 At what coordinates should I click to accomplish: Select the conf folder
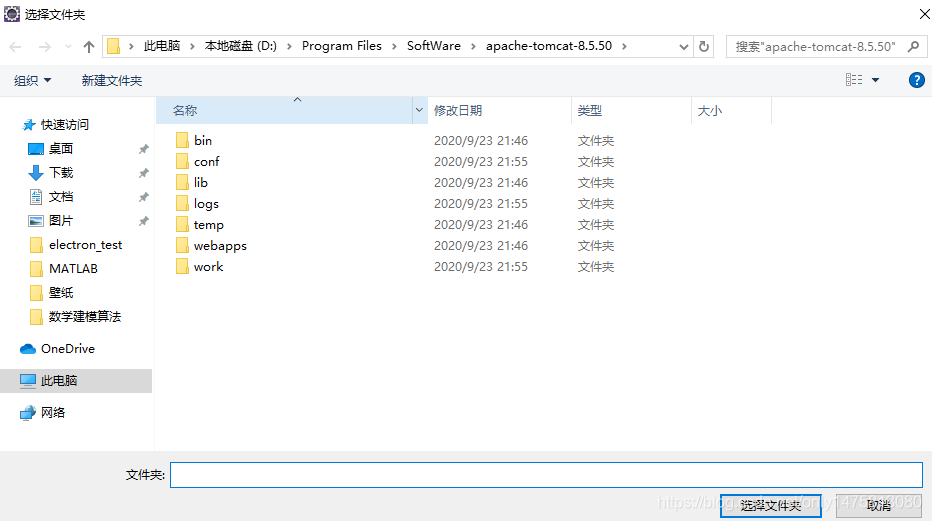[x=206, y=162]
